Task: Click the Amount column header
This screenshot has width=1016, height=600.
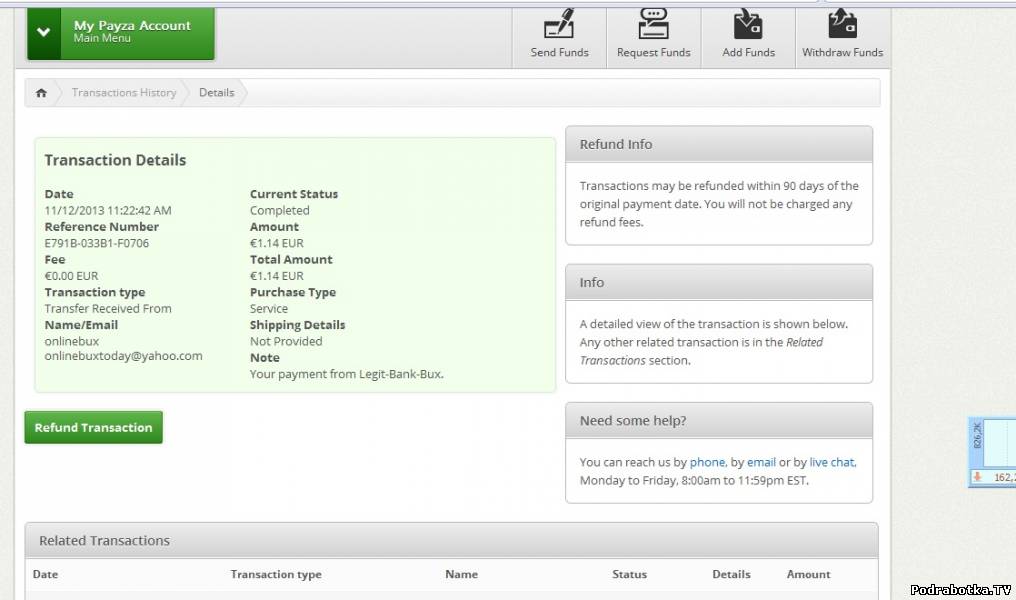Action: tap(808, 575)
